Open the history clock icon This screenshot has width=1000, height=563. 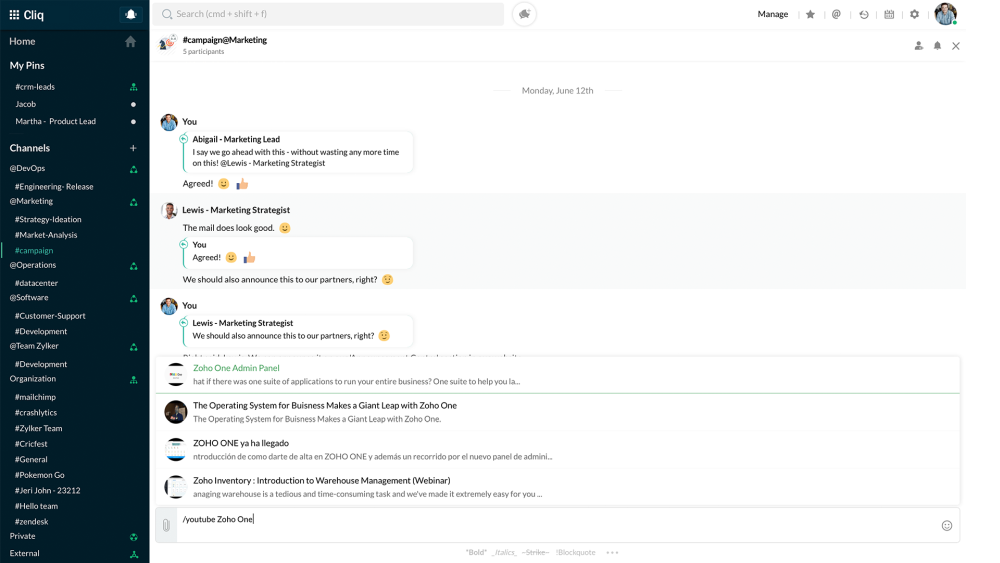click(x=864, y=15)
